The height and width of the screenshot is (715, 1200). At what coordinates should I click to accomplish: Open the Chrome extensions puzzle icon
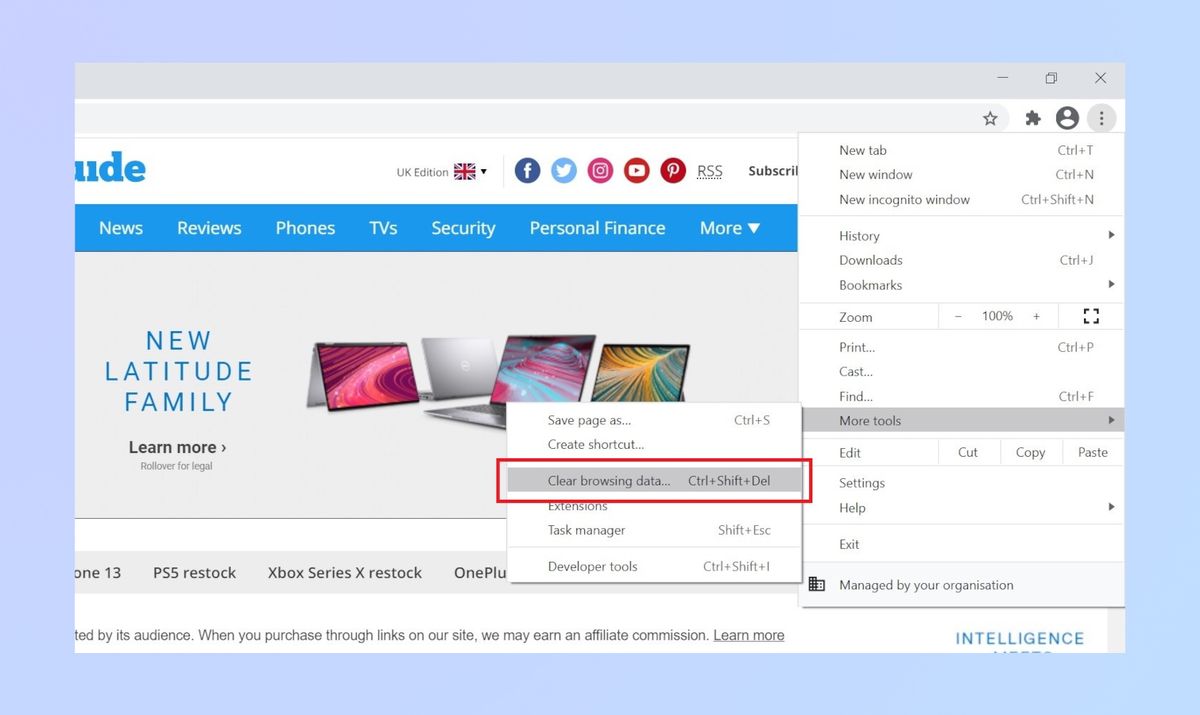(1032, 118)
